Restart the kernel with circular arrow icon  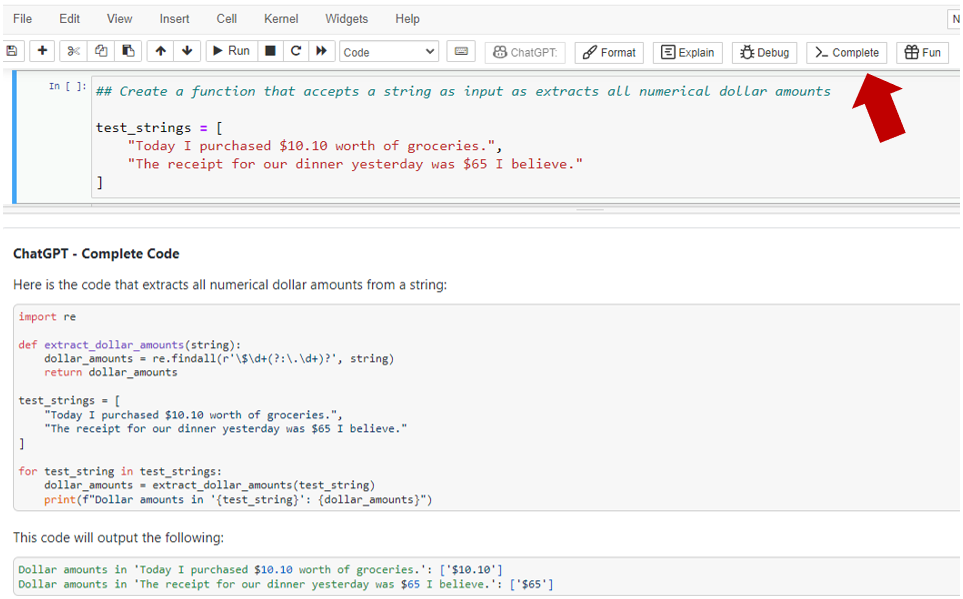tap(296, 51)
